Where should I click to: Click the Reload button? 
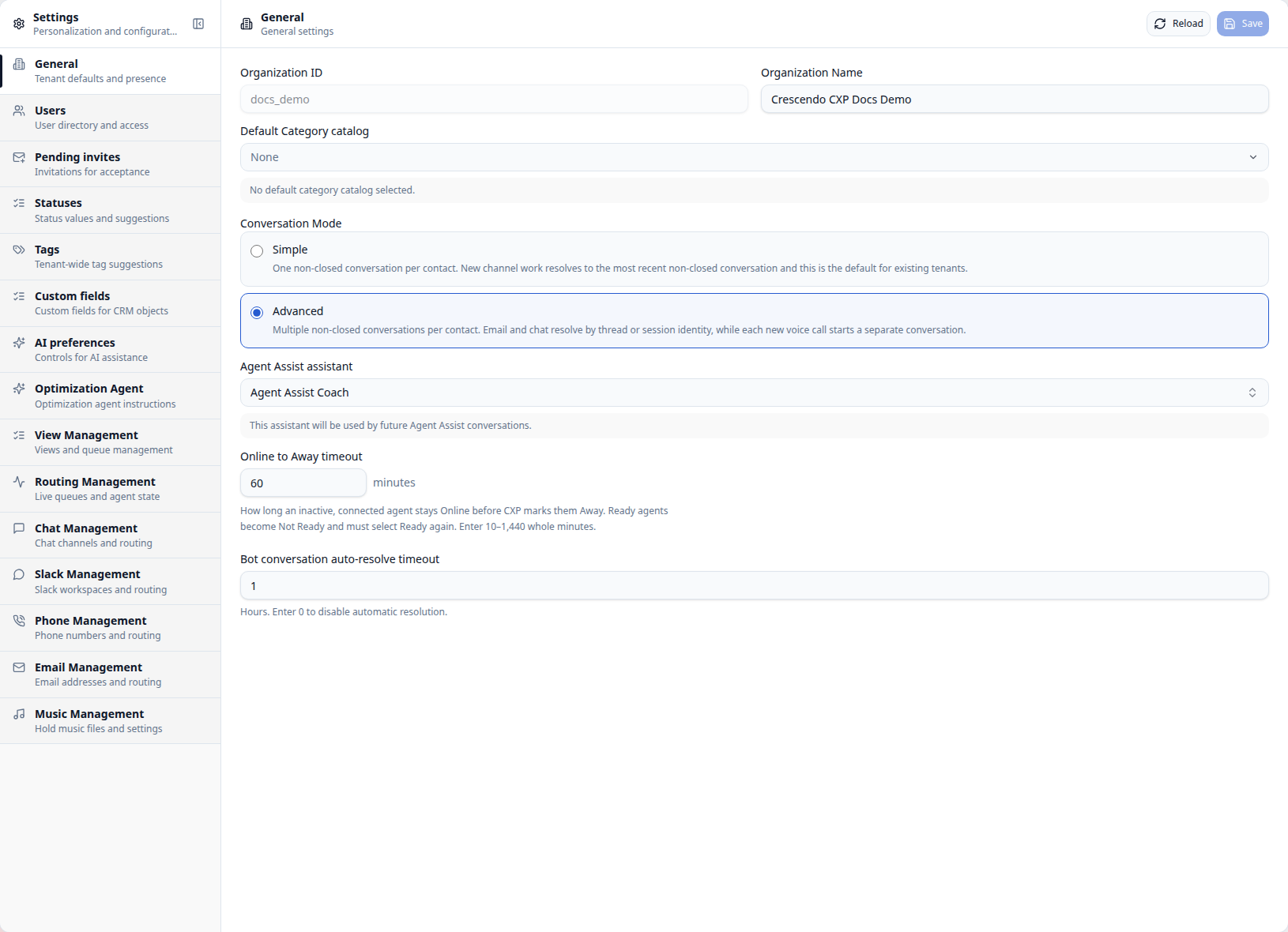coord(1178,24)
